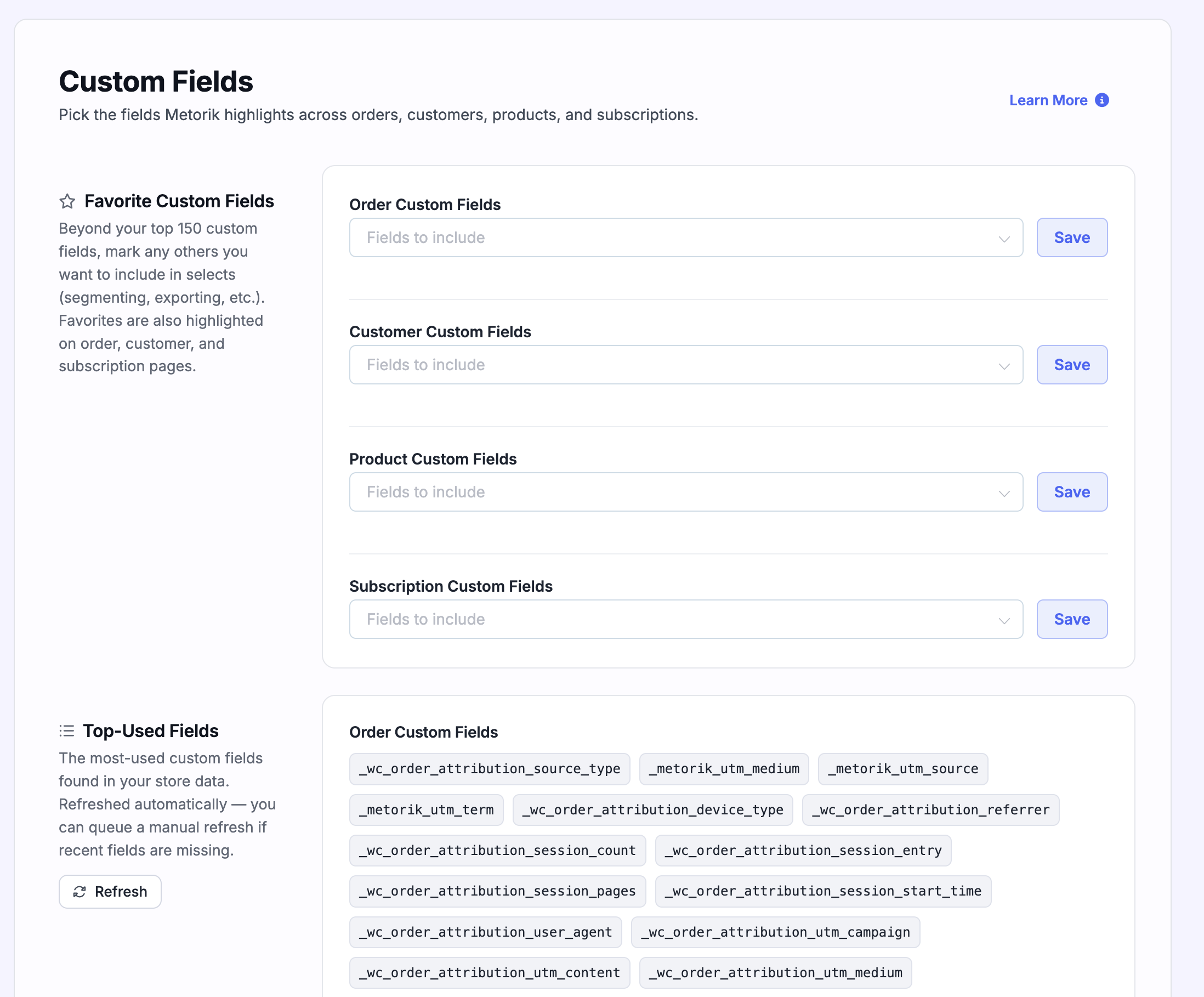Save the Product Custom Fields selection
1204x997 pixels.
[1071, 492]
